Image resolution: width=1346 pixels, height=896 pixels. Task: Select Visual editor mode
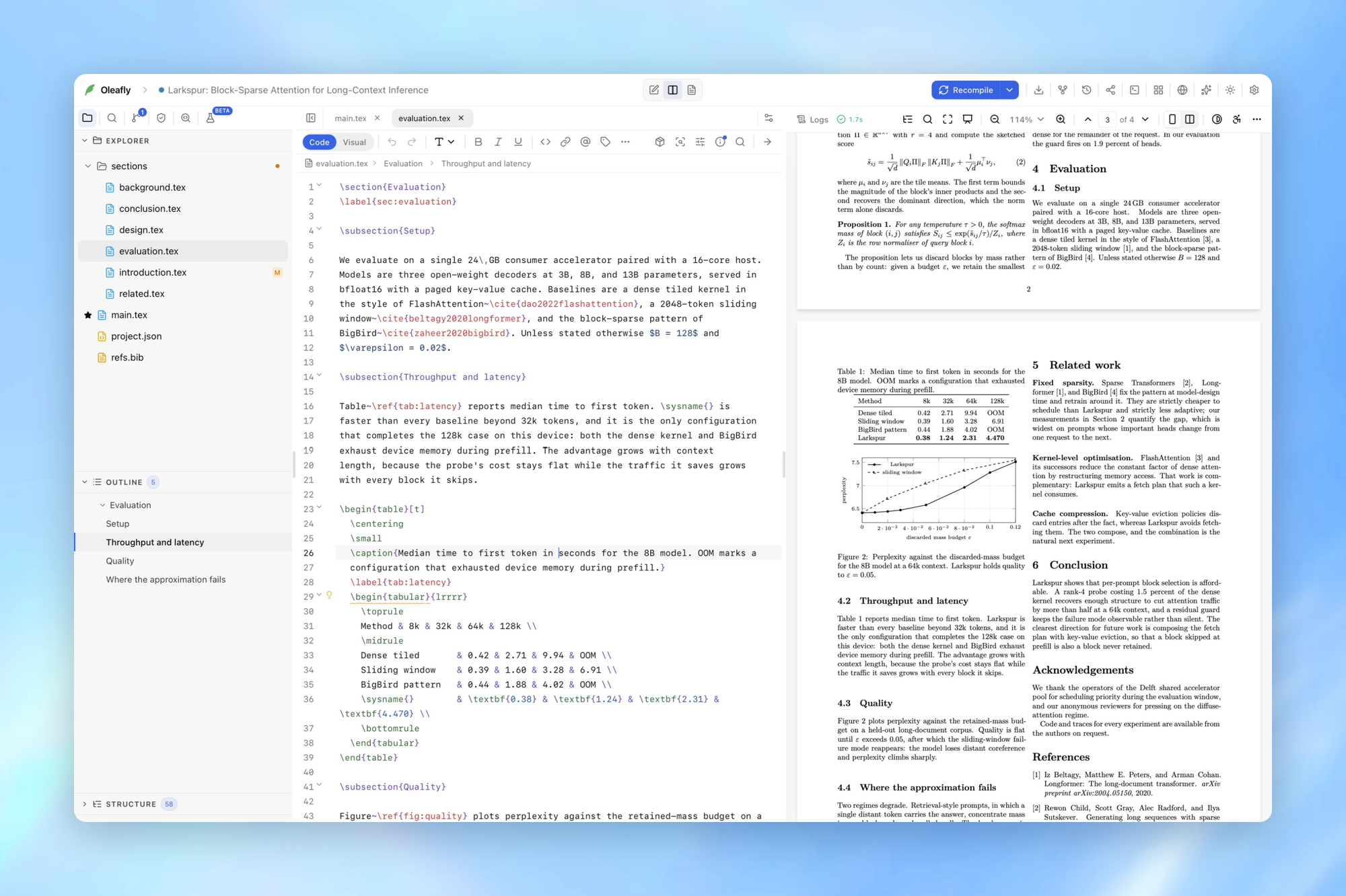pyautogui.click(x=355, y=142)
